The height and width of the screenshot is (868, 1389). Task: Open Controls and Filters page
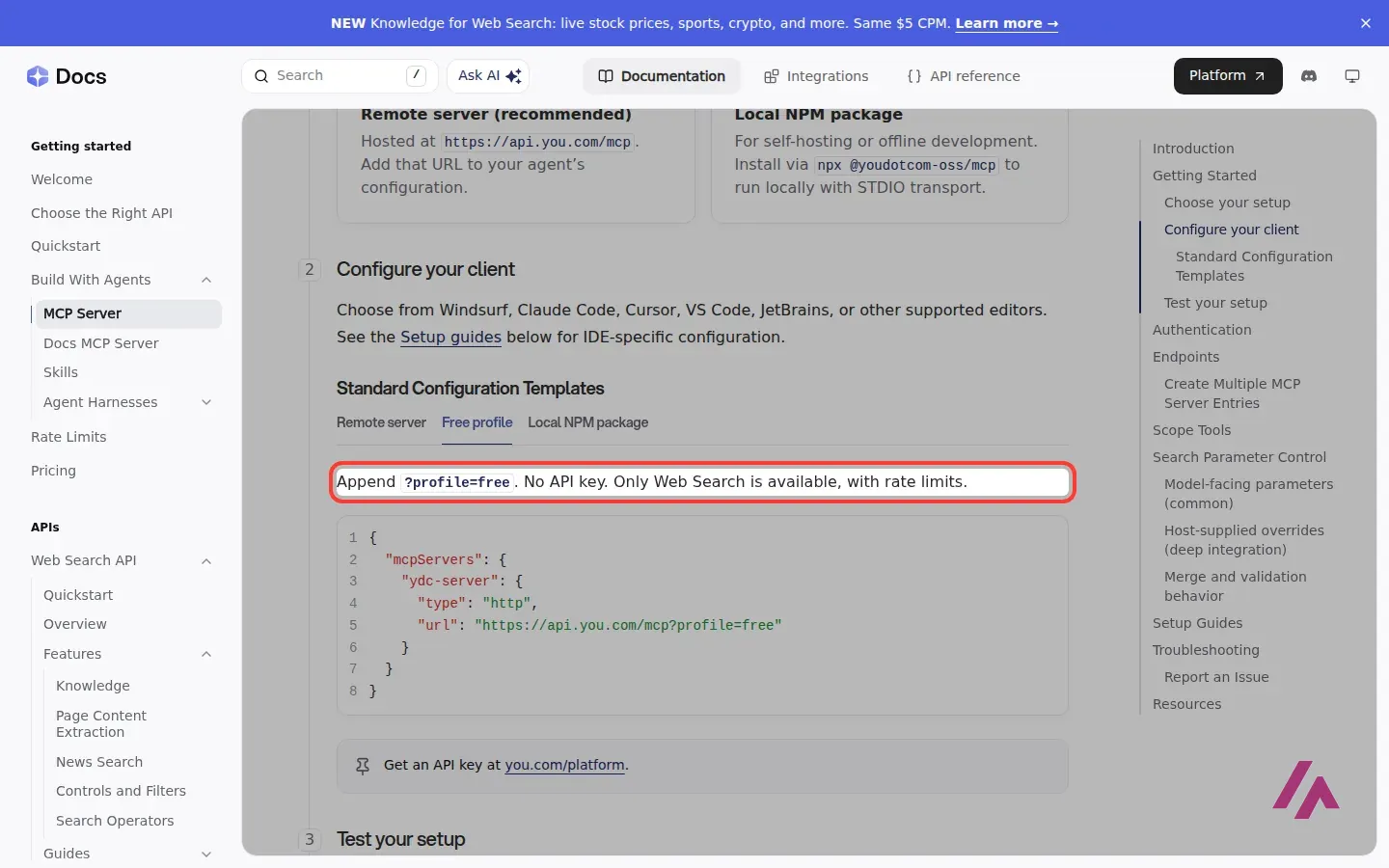121,791
